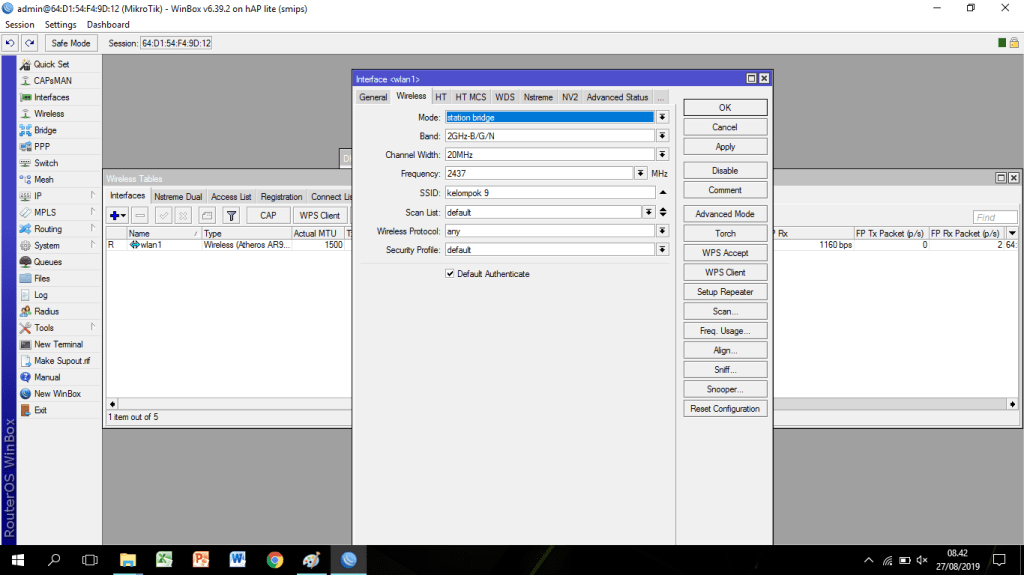Screen dimensions: 1024x575
Task: Open the Radius sidebar item
Action: click(46, 311)
